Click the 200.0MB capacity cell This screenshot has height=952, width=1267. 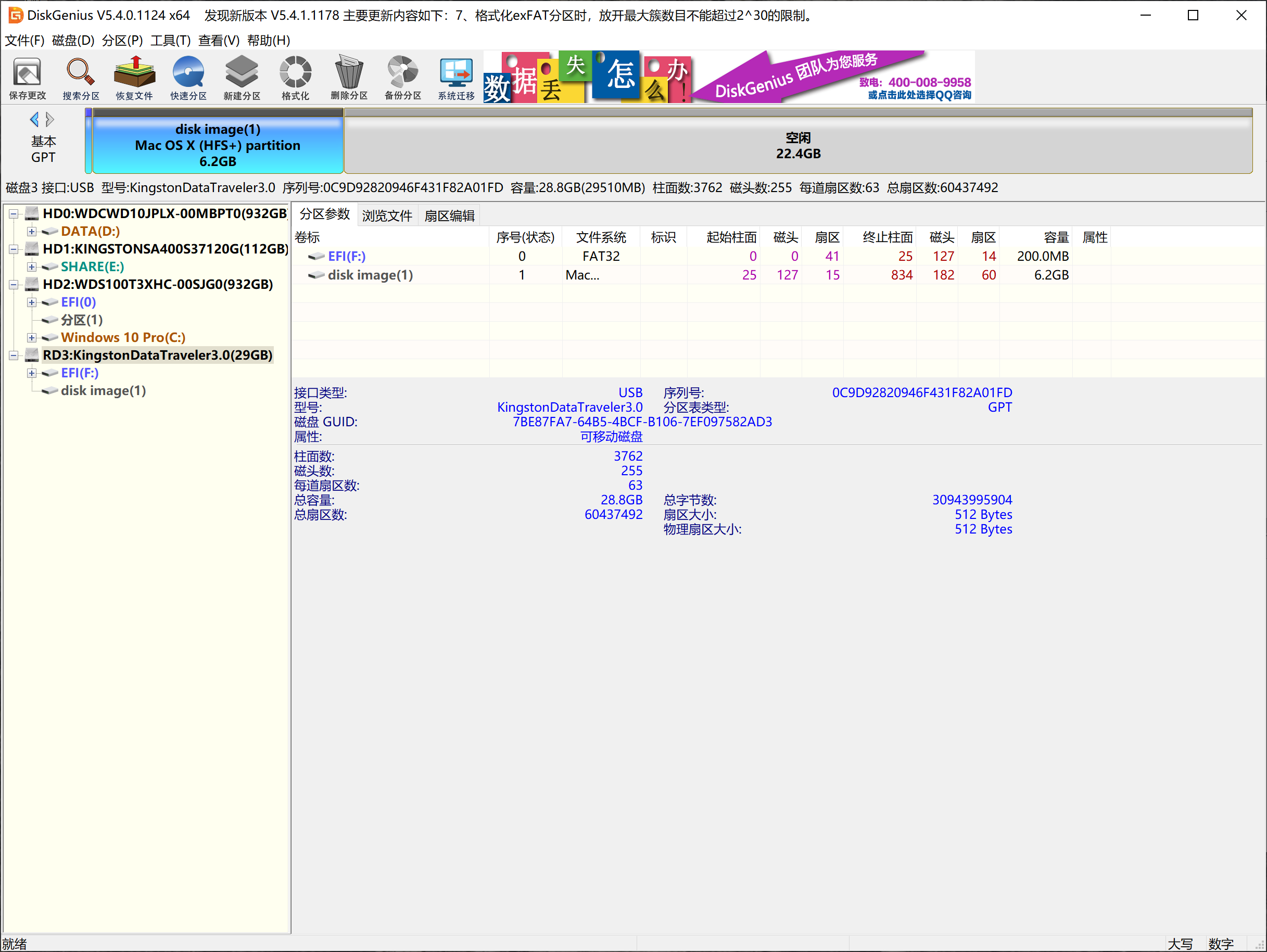1043,256
